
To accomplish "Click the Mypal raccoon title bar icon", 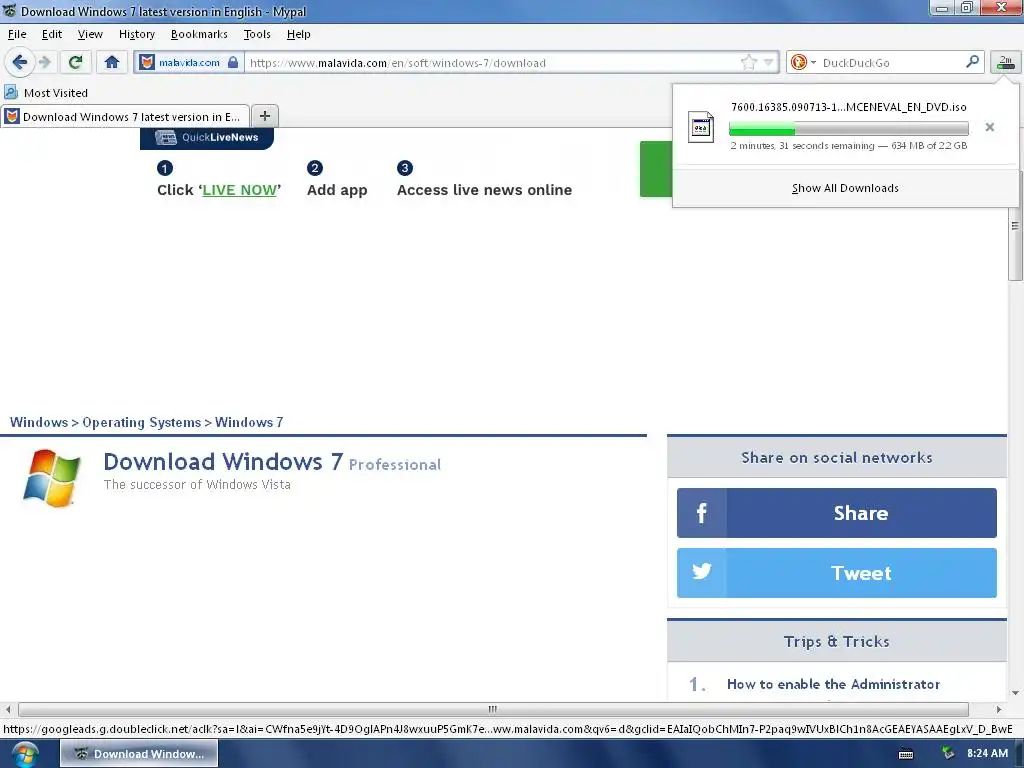I will (9, 10).
